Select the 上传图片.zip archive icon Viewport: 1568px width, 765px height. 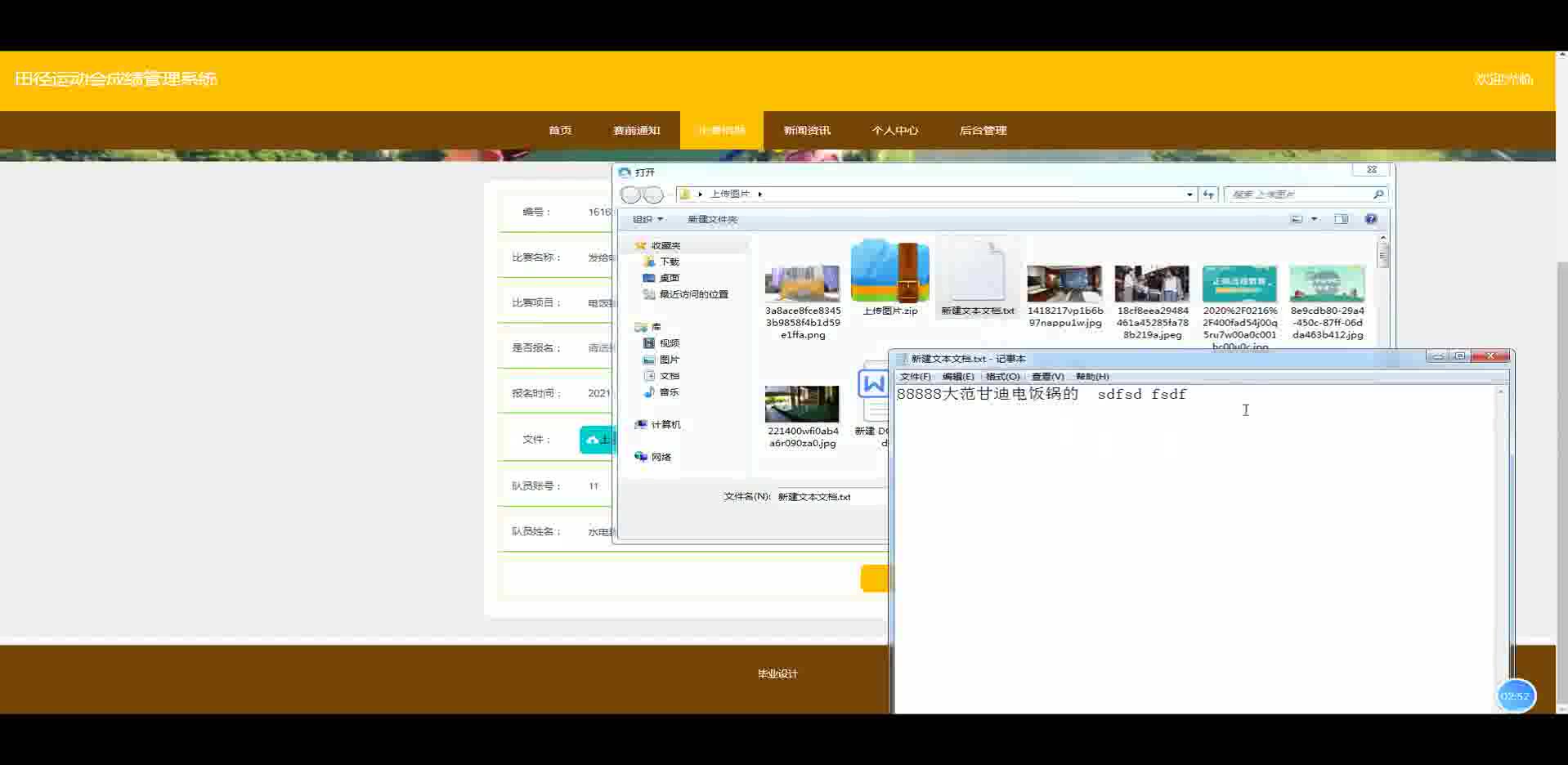[x=889, y=272]
